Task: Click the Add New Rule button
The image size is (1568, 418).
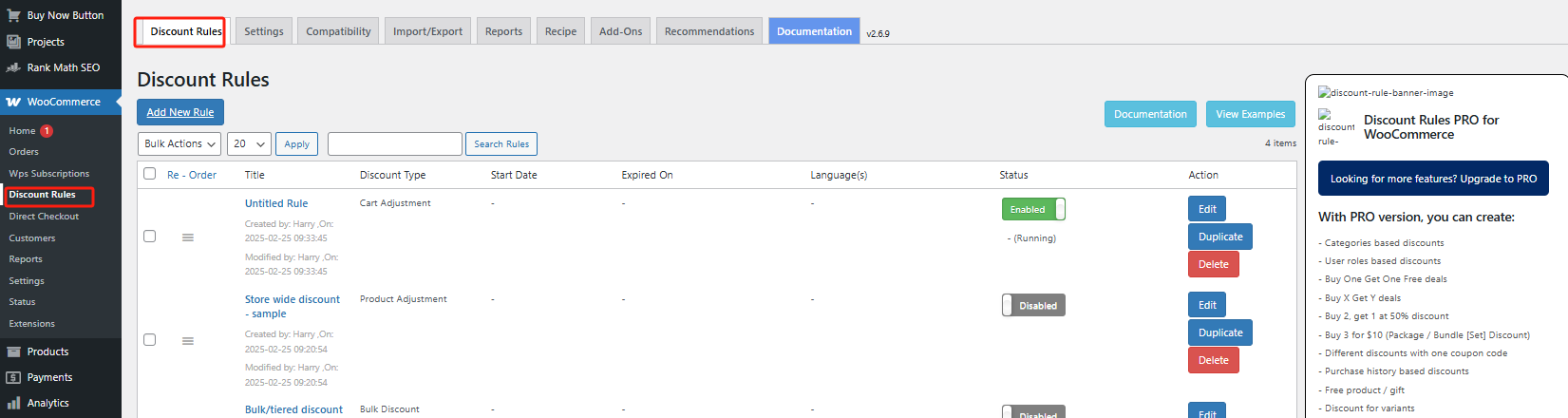Action: 180,112
